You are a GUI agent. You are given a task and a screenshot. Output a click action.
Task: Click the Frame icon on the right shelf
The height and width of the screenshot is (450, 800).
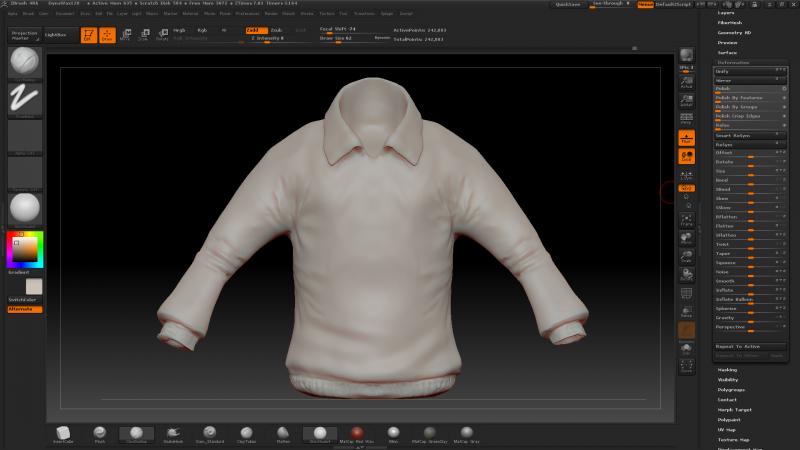[686, 220]
